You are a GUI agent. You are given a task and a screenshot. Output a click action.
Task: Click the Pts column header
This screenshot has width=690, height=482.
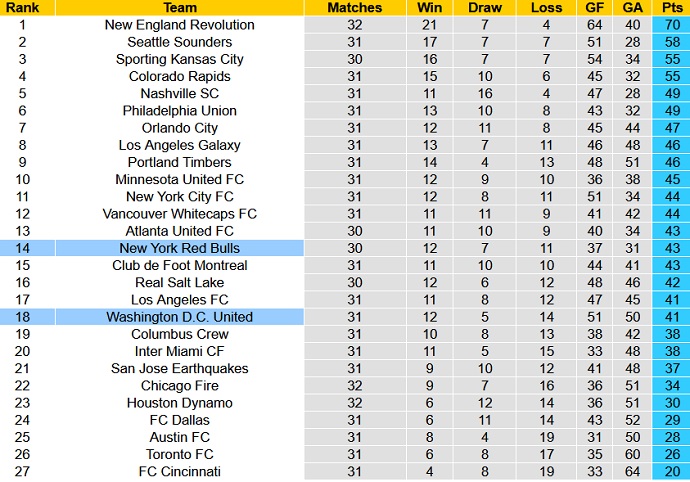pos(670,8)
